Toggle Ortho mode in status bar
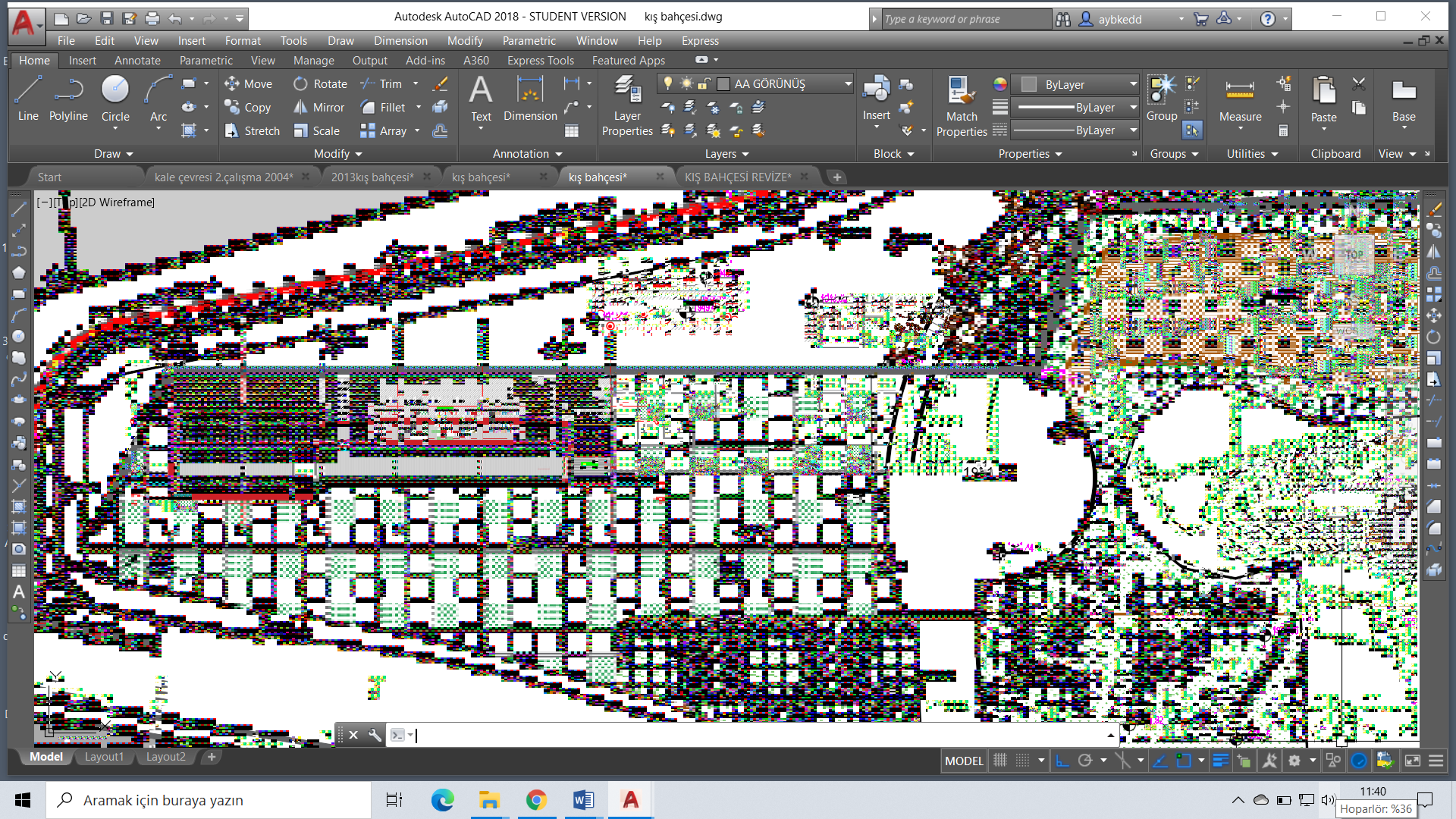This screenshot has height=819, width=1456. (1062, 761)
